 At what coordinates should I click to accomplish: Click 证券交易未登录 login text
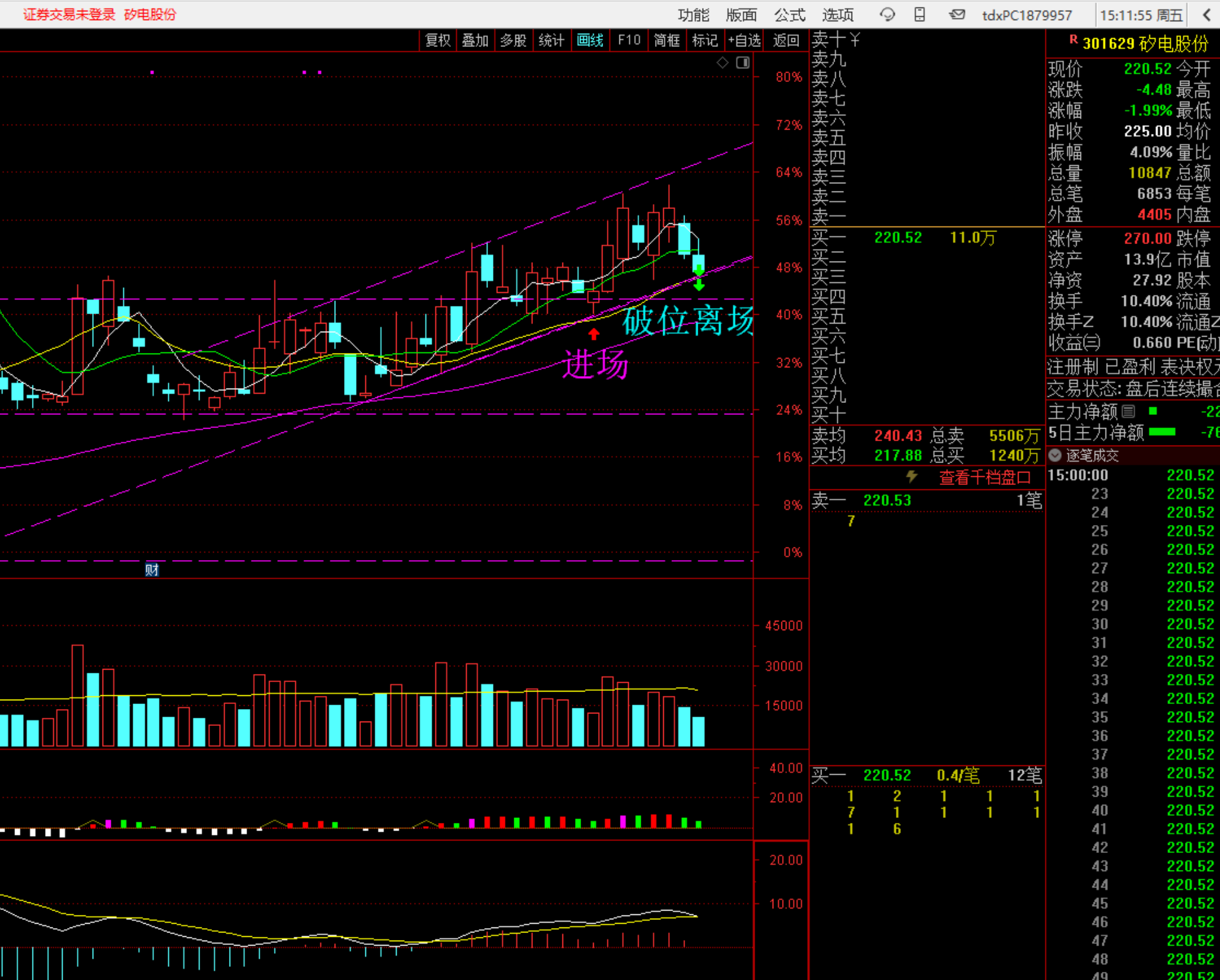(69, 14)
